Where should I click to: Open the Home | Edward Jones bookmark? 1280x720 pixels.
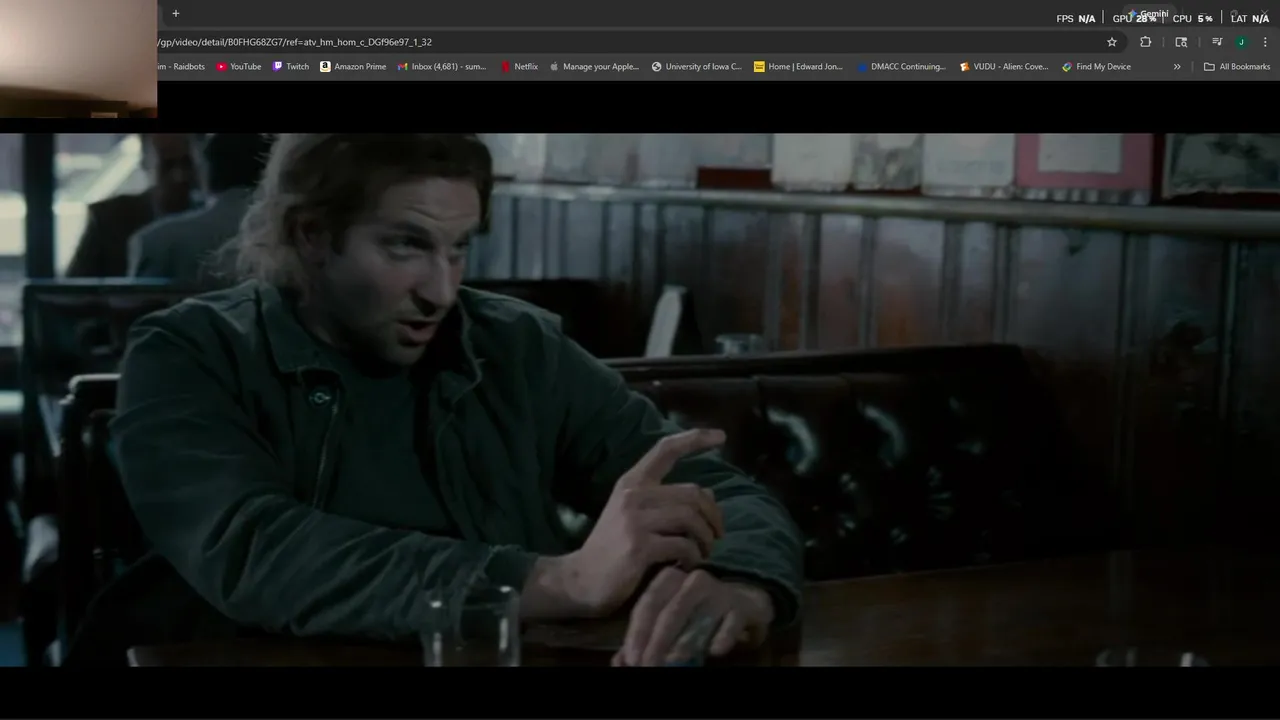coord(798,67)
